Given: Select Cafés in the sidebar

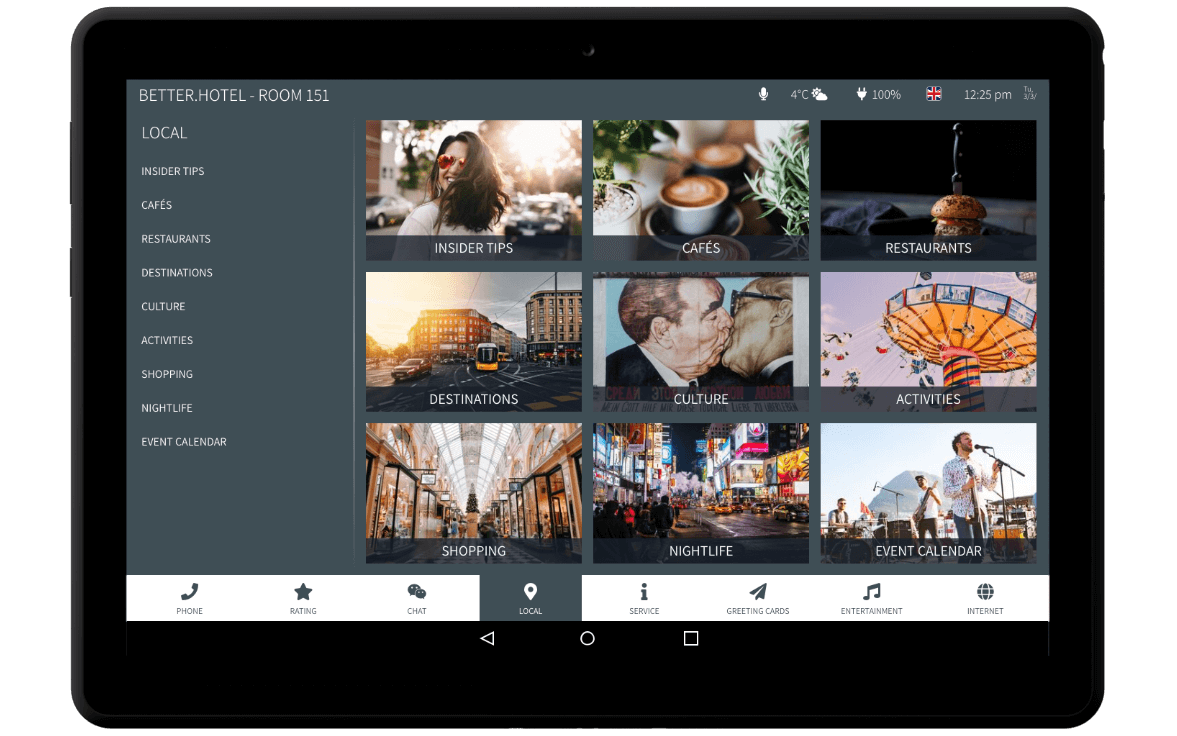Looking at the screenshot, I should pyautogui.click(x=156, y=205).
